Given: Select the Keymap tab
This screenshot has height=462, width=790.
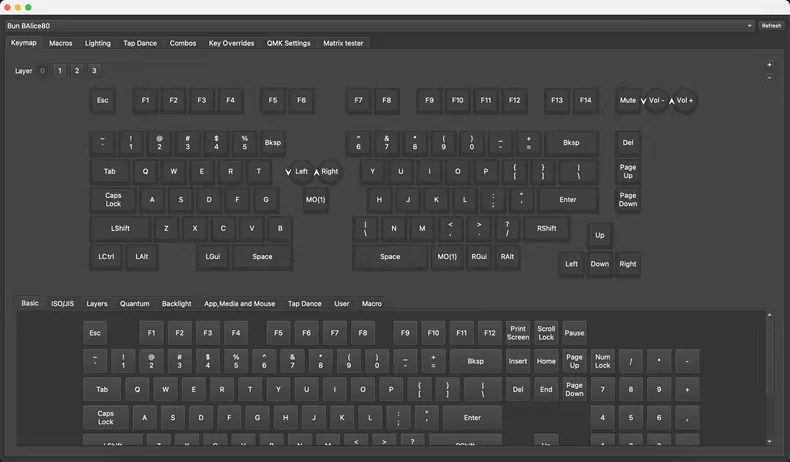Looking at the screenshot, I should pos(24,43).
